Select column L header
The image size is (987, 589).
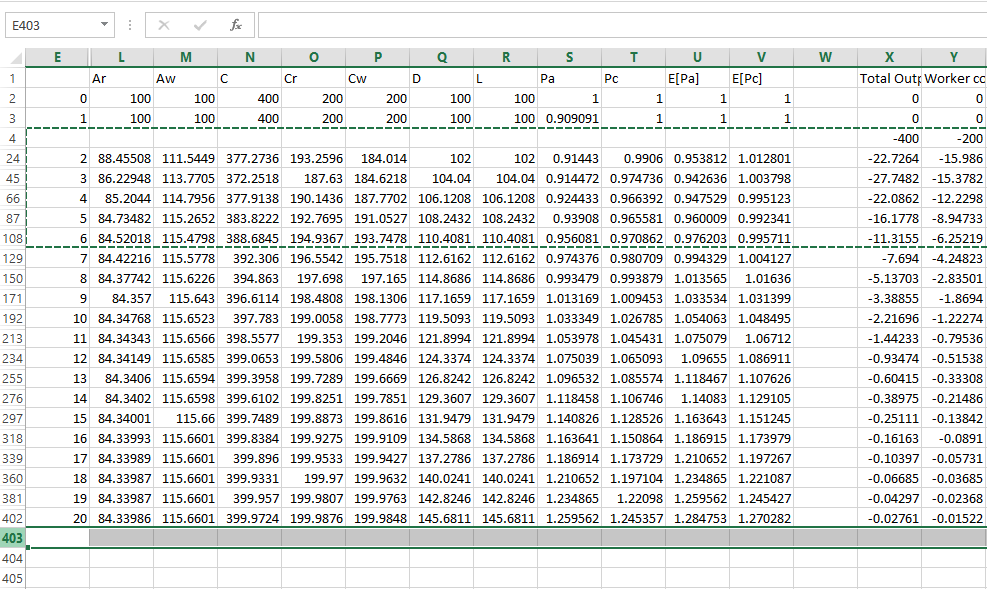(x=121, y=57)
